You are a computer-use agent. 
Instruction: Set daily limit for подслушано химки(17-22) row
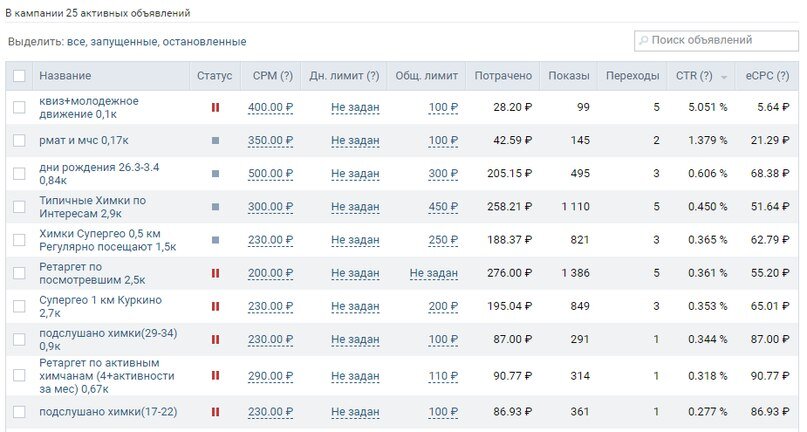click(x=355, y=412)
